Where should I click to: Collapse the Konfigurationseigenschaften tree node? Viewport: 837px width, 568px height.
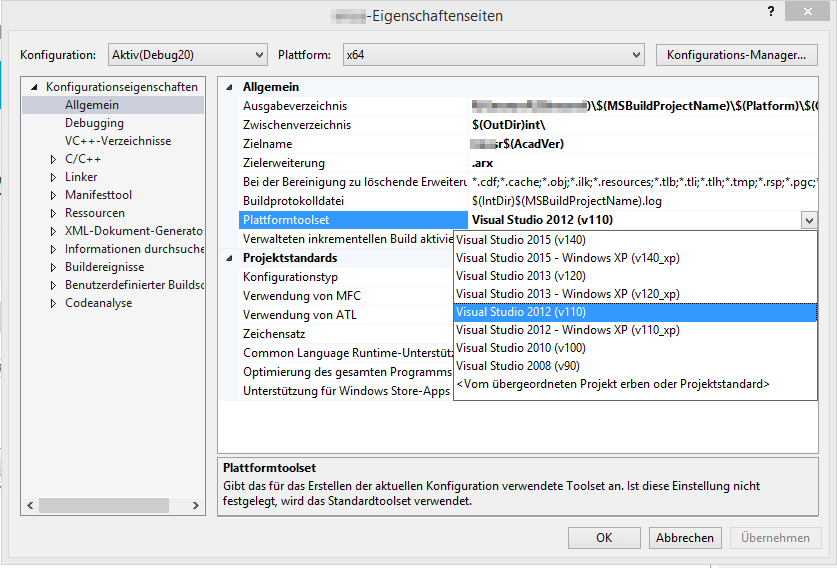pos(34,87)
